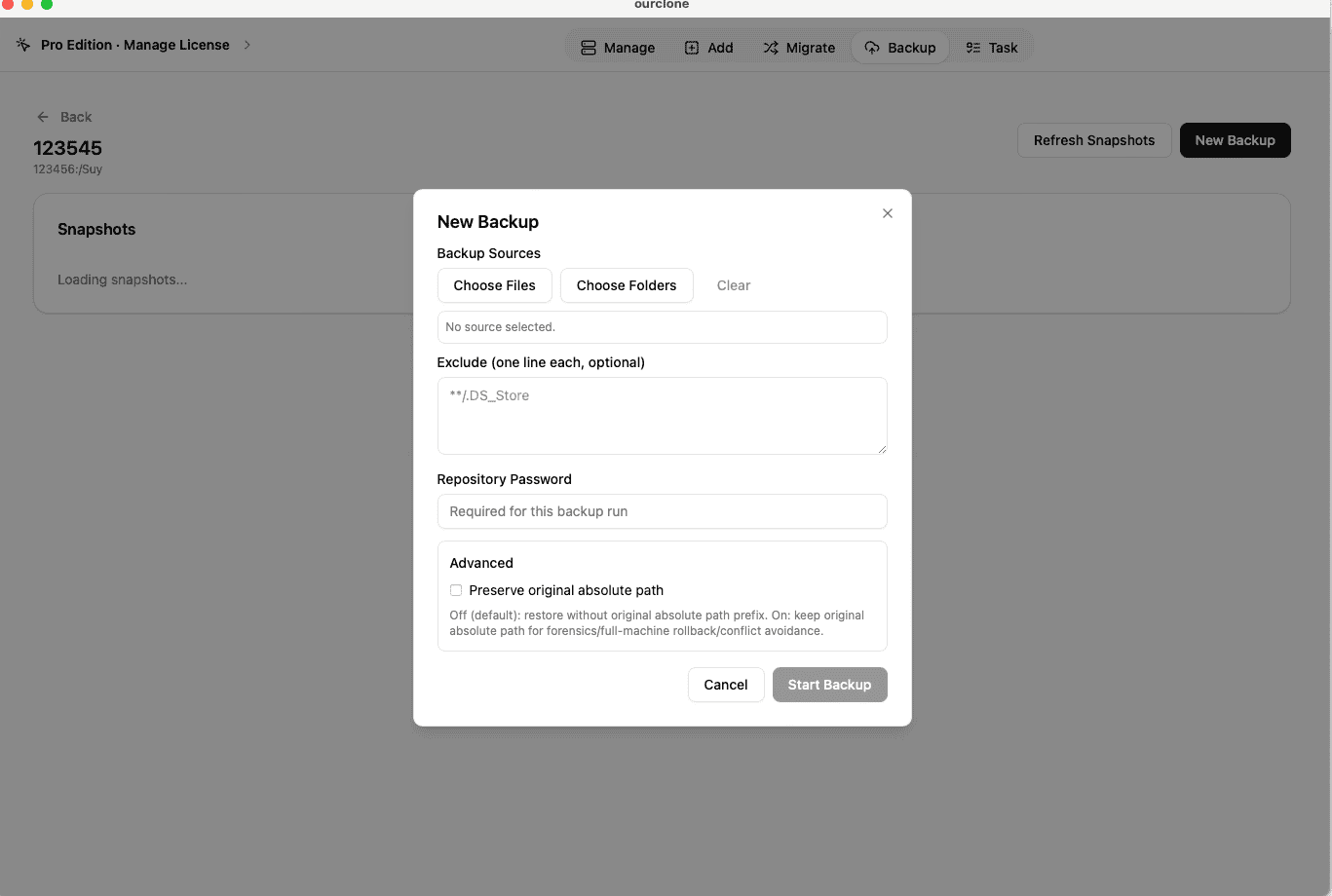Switch to the Task tab
This screenshot has width=1332, height=896.
pyautogui.click(x=993, y=47)
